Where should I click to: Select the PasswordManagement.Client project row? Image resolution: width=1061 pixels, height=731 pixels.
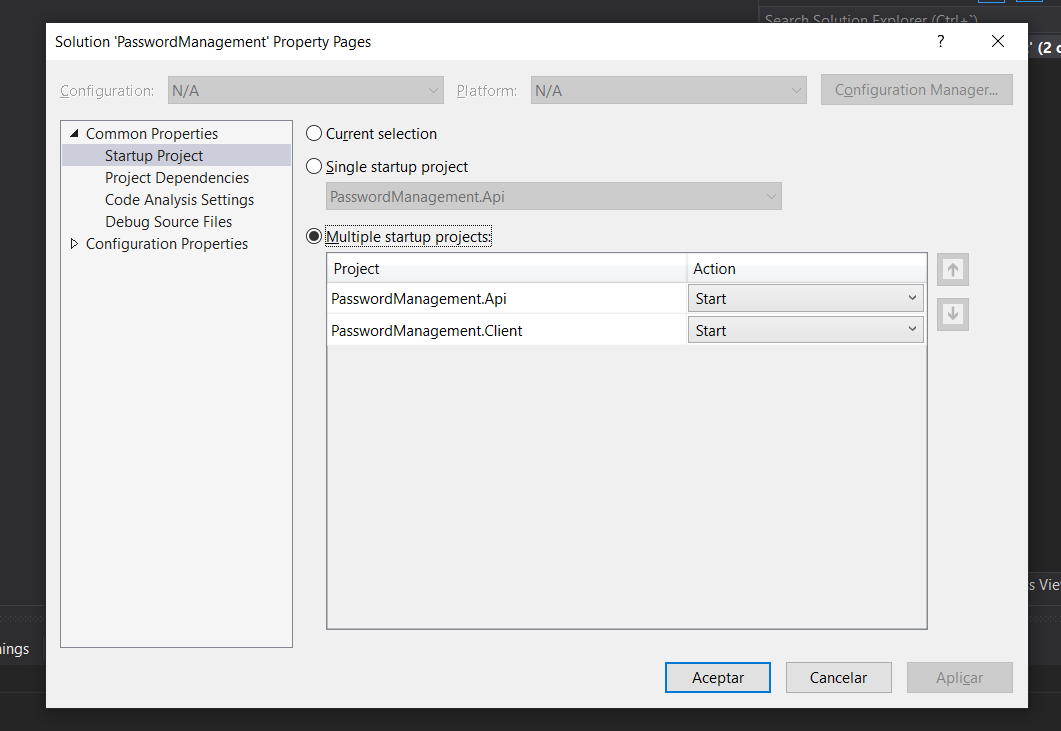[506, 330]
